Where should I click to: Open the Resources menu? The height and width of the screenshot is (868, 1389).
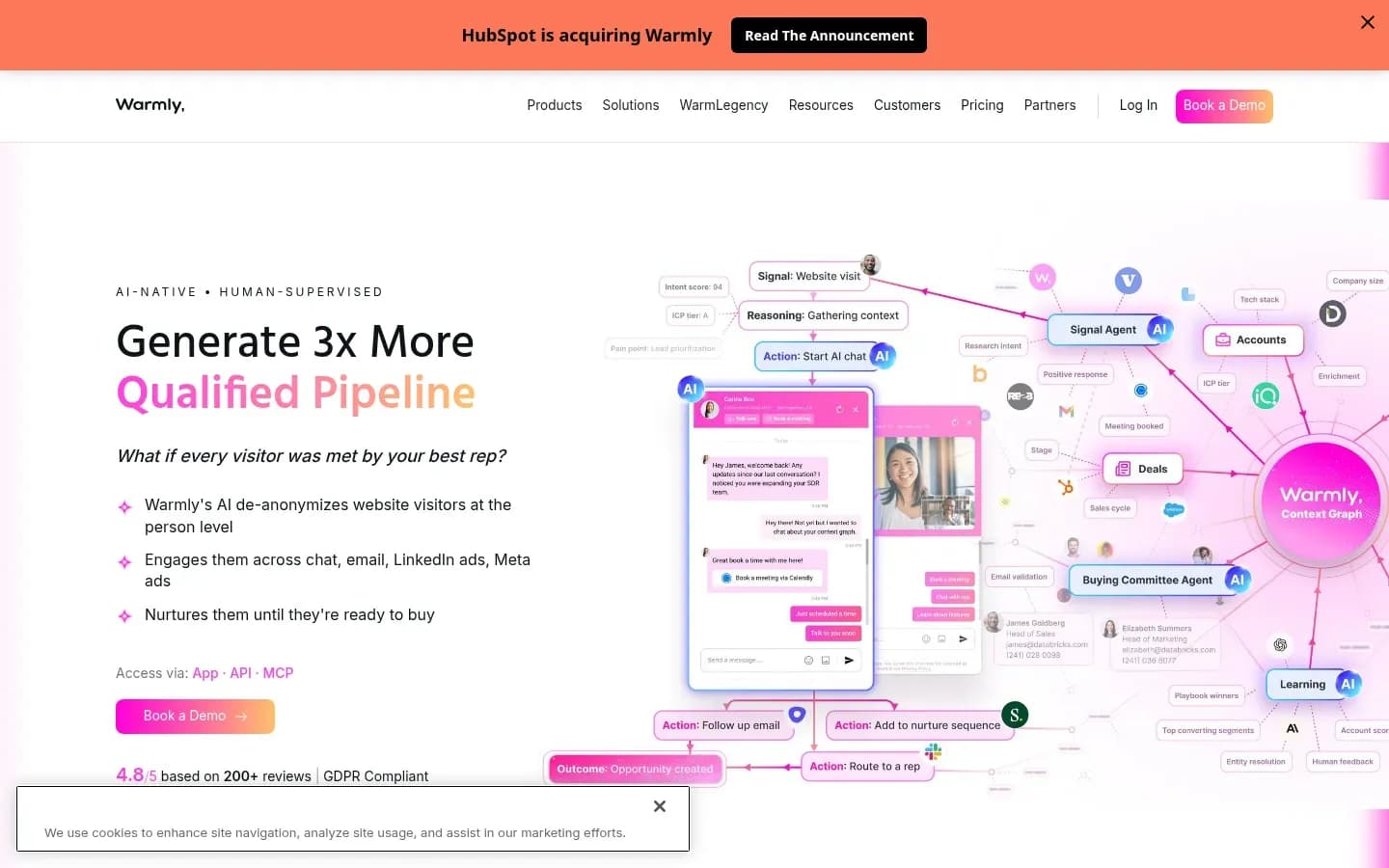pos(821,105)
